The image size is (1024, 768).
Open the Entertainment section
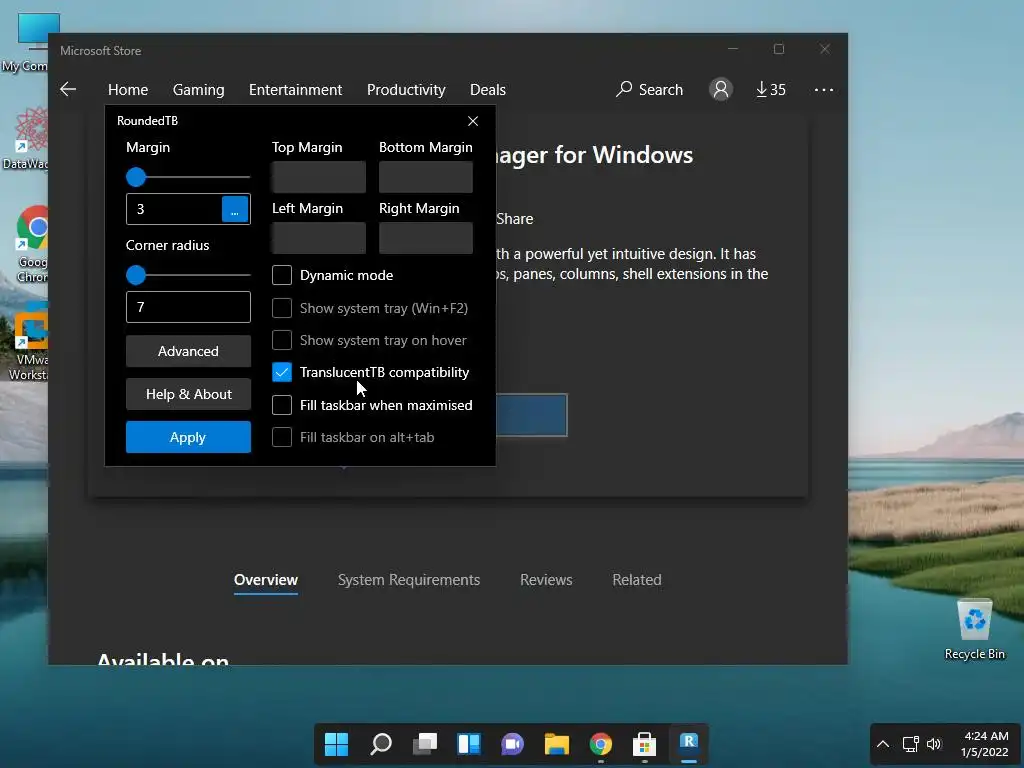(295, 89)
